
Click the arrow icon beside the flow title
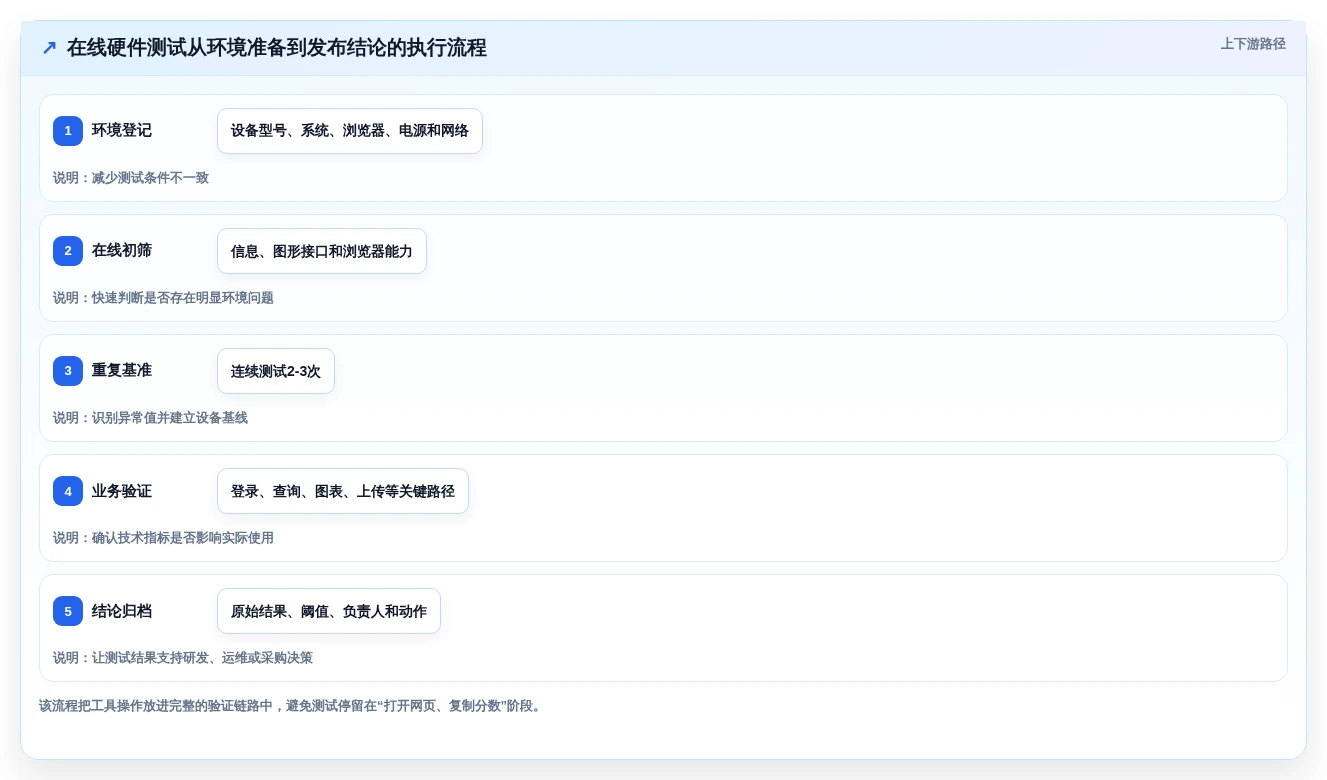pos(49,48)
